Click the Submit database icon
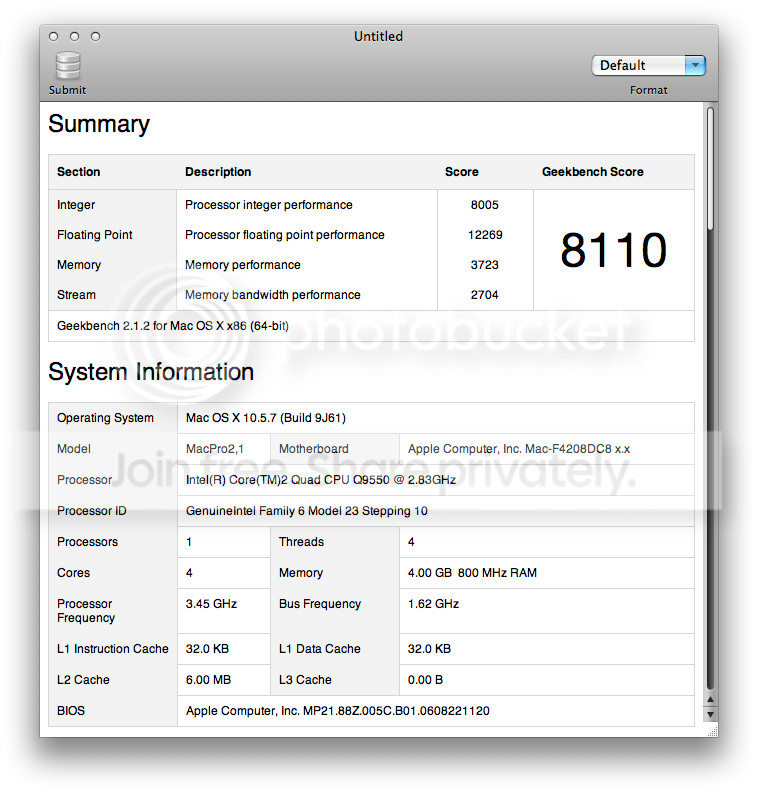 [68, 66]
